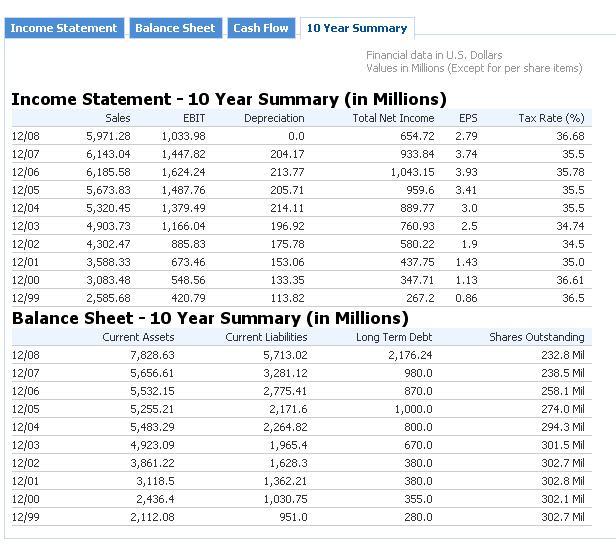Click the EPS column header
The width and height of the screenshot is (616, 549).
click(468, 118)
